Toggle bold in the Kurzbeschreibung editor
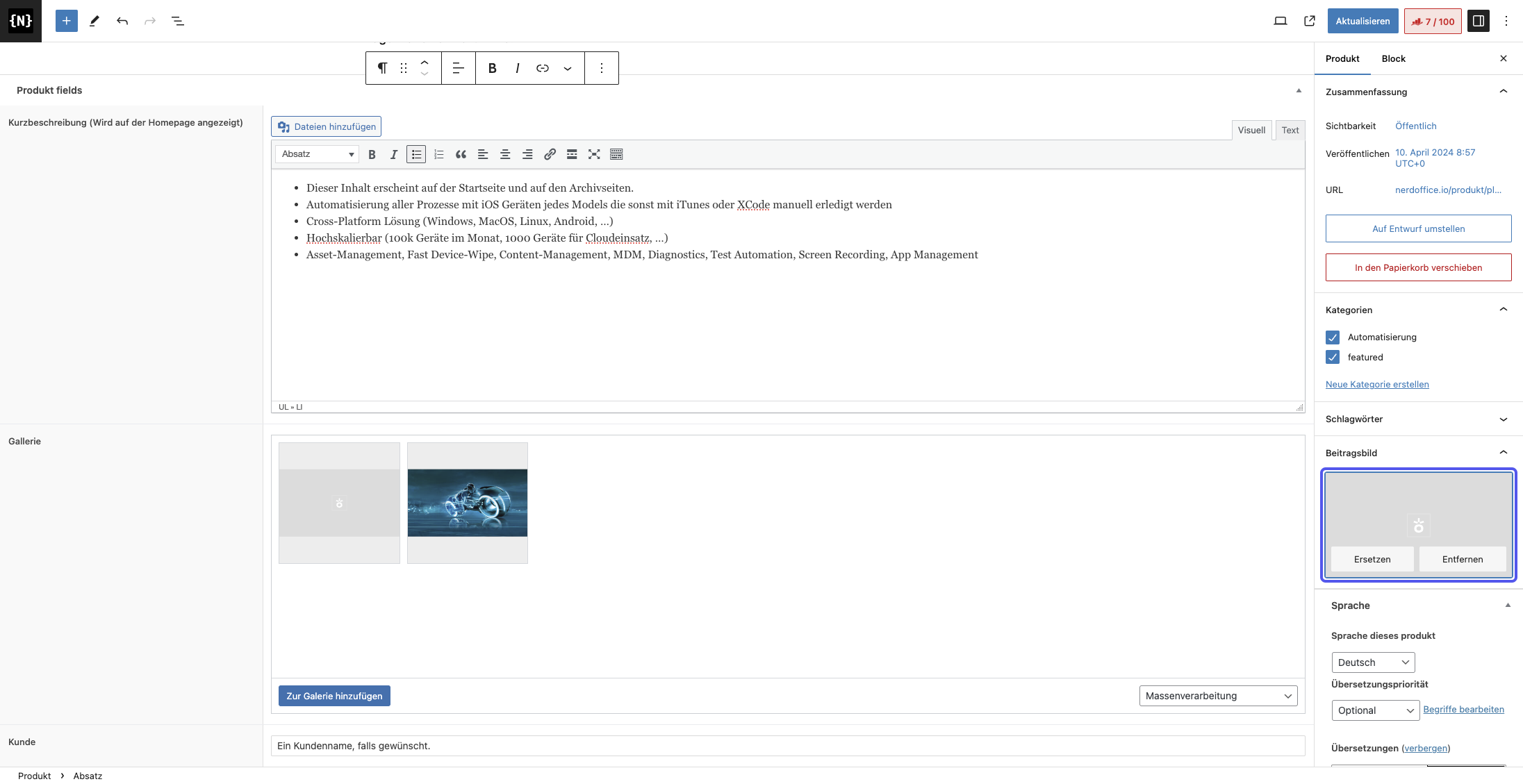The height and width of the screenshot is (784, 1523). coord(372,154)
